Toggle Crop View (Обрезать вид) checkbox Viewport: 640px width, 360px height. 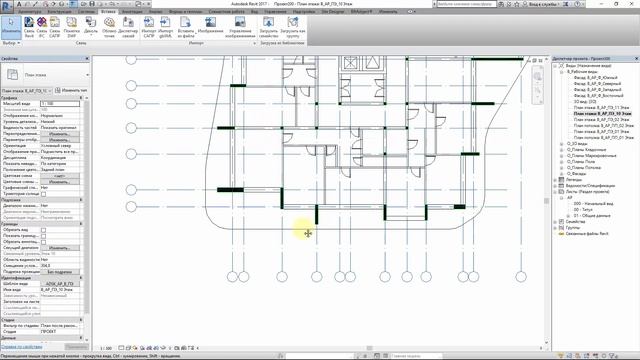coord(43,230)
